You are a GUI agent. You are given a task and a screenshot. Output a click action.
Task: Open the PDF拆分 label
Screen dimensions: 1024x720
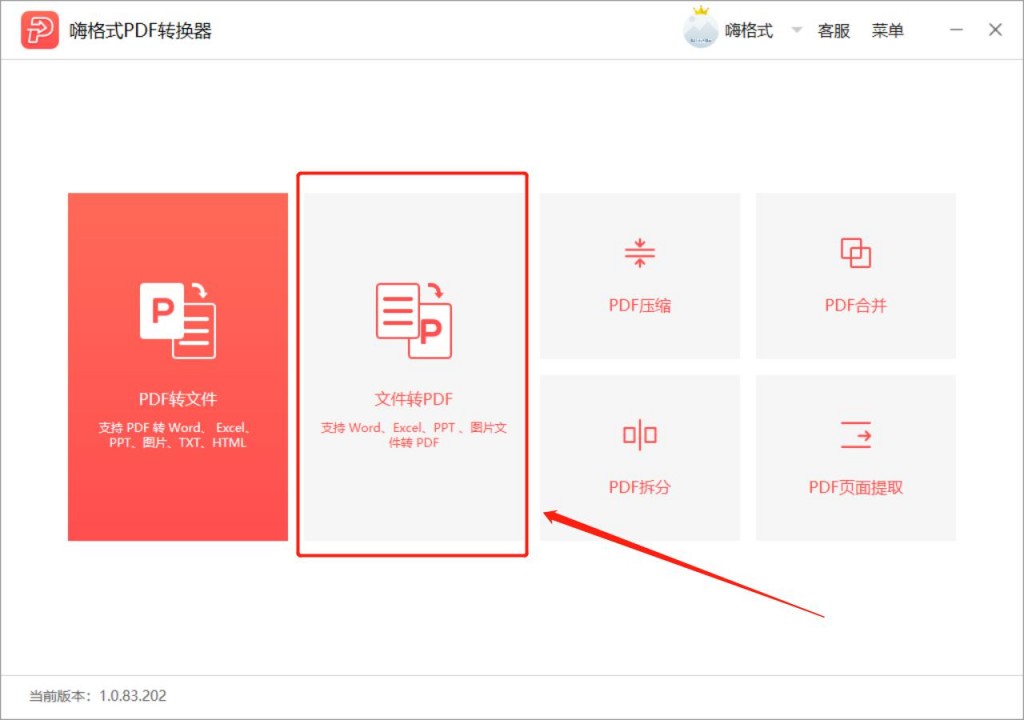[x=639, y=487]
